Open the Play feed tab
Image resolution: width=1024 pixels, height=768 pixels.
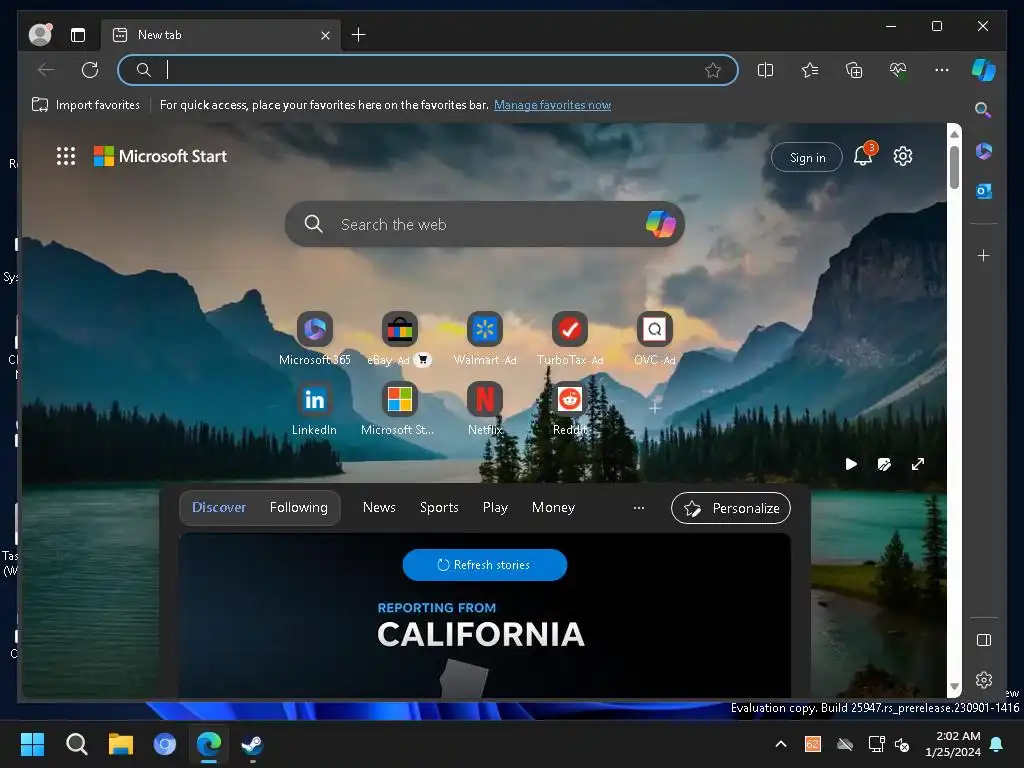pyautogui.click(x=495, y=507)
